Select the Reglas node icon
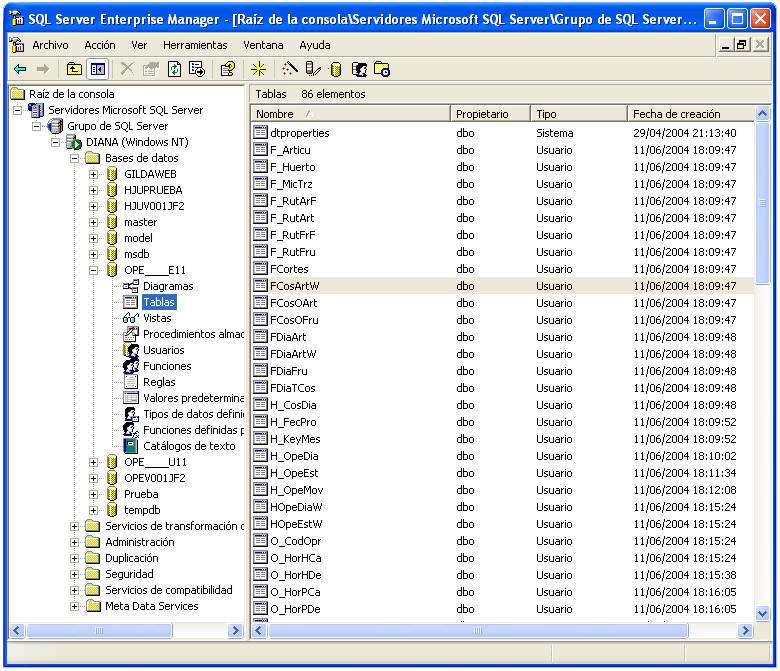Image resolution: width=780 pixels, height=671 pixels. pos(131,382)
